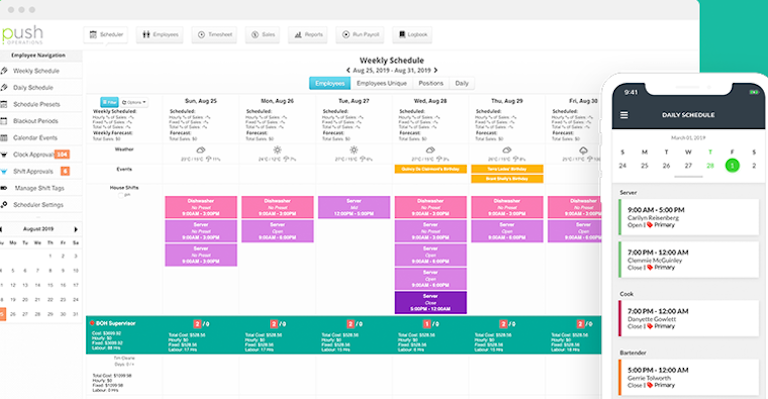Select highlighted green date on phone calendar

(732, 165)
